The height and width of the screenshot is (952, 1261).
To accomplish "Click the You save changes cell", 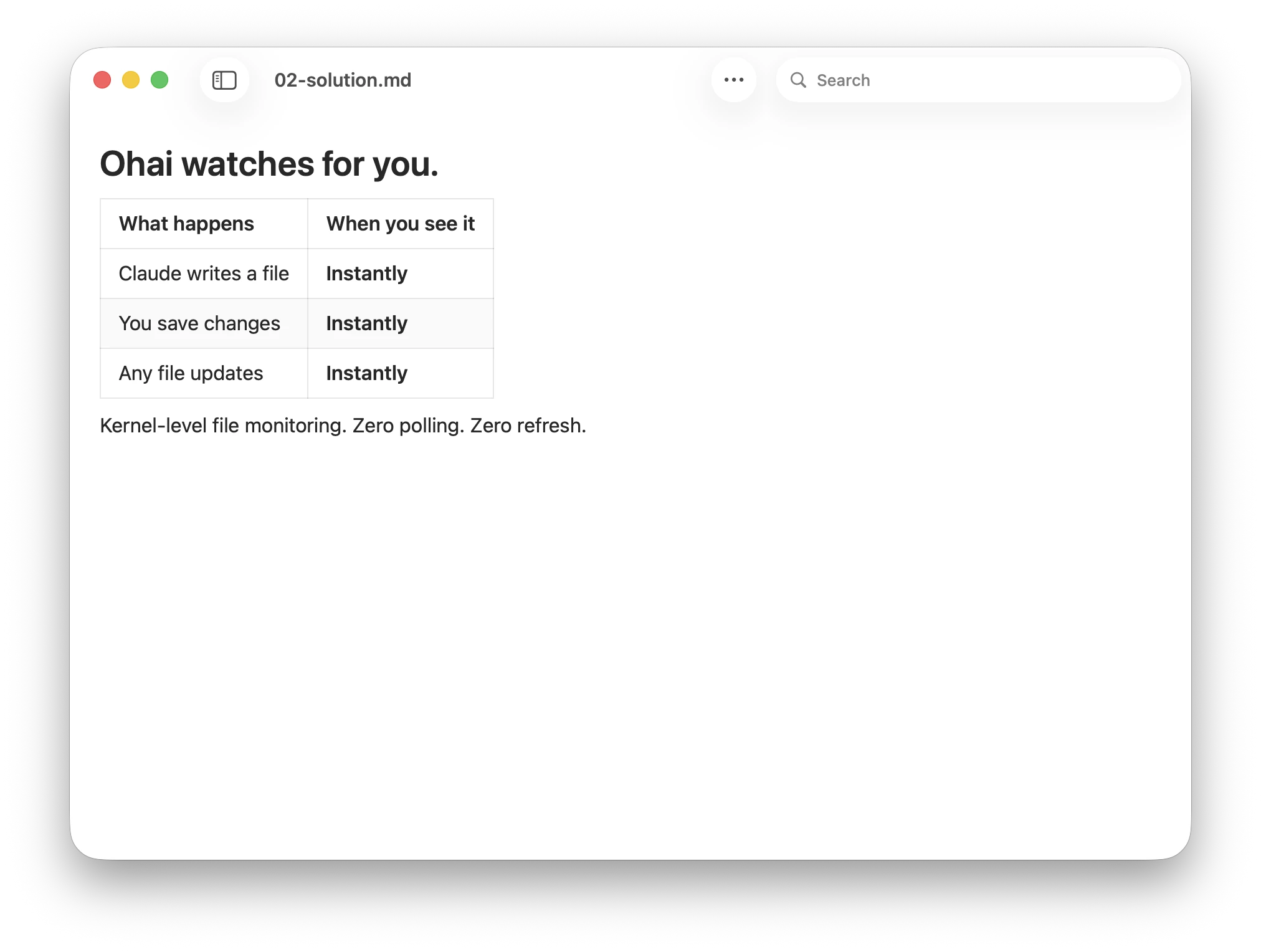I will 199,323.
